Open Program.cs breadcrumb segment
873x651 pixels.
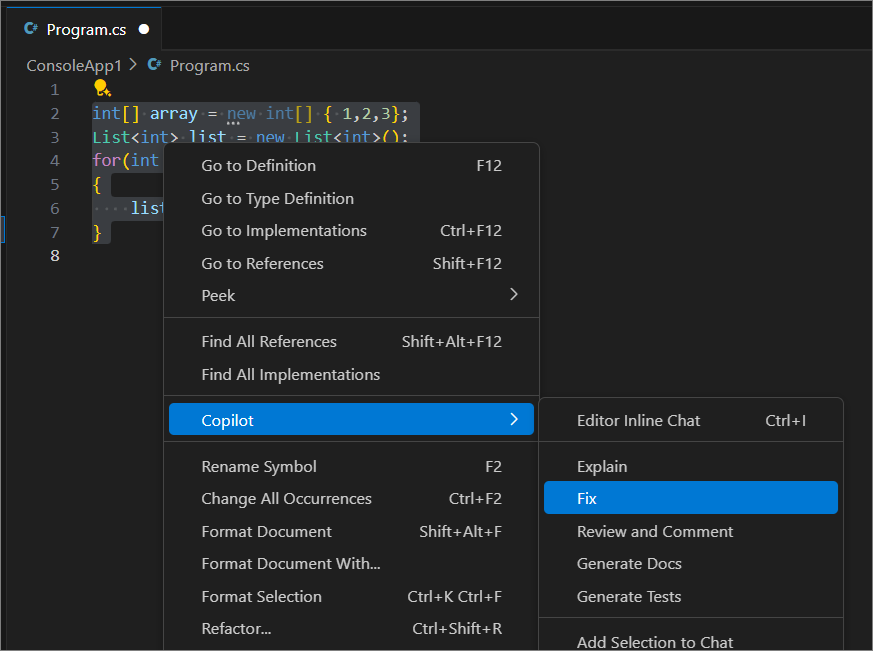(x=209, y=66)
